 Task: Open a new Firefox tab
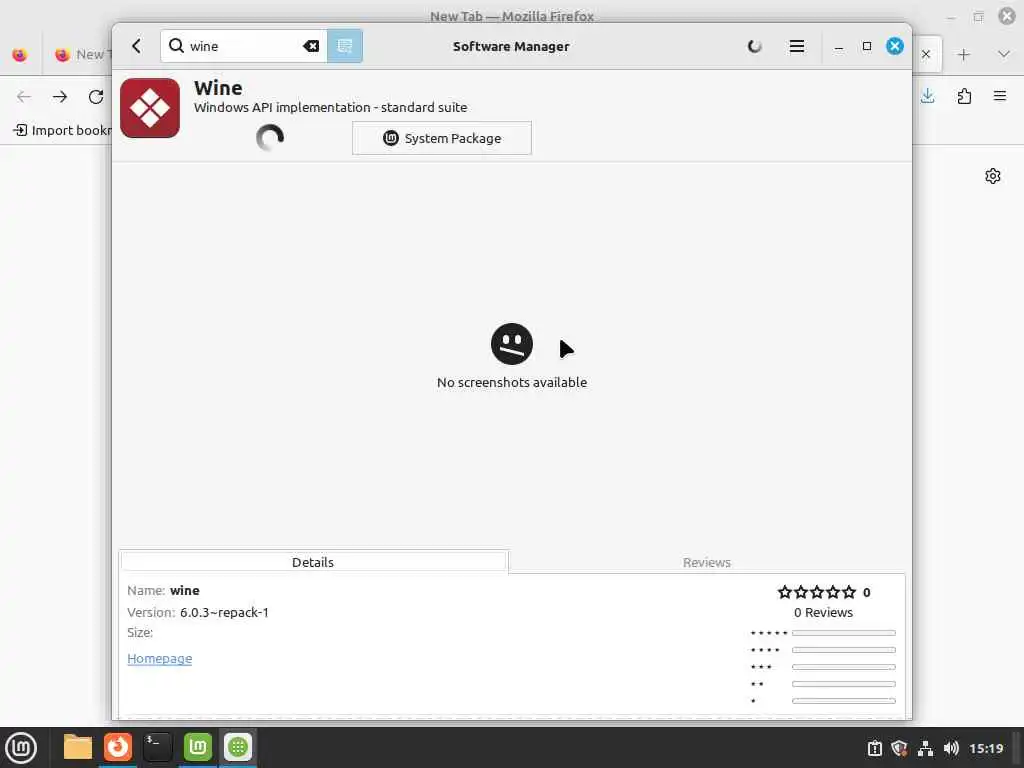[963, 54]
